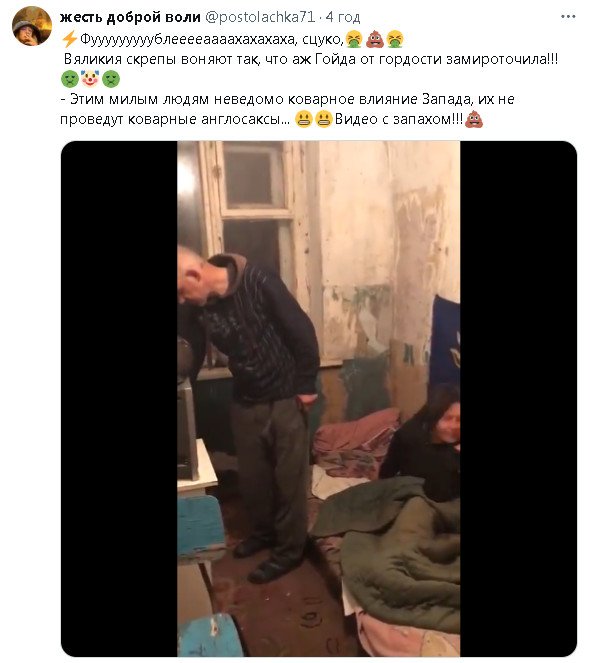Click the clown face emoji
Viewport: 590px width, 663px height.
point(90,79)
